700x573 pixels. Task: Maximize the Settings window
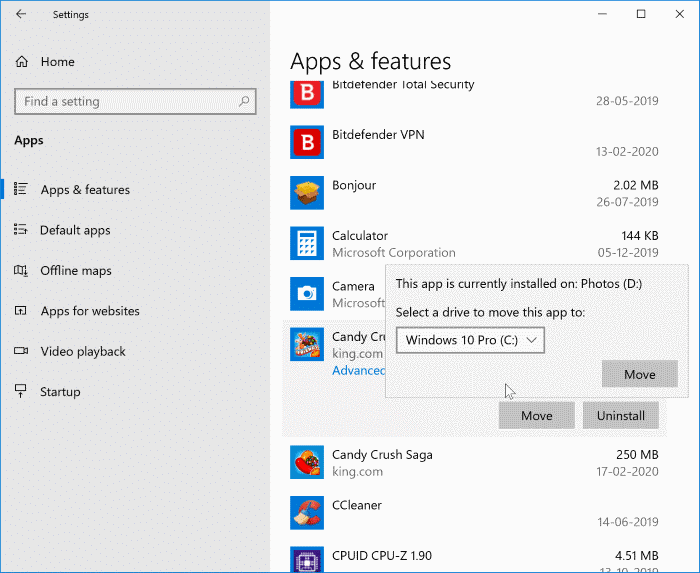[x=641, y=14]
